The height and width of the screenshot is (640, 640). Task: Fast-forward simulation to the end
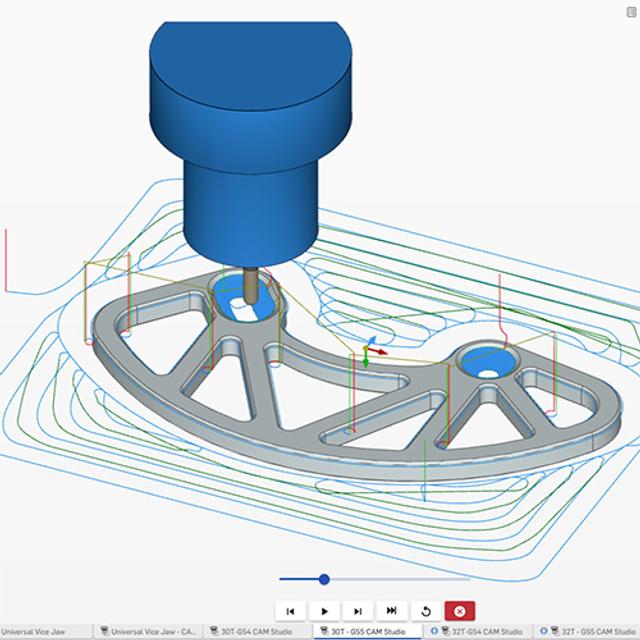(392, 611)
